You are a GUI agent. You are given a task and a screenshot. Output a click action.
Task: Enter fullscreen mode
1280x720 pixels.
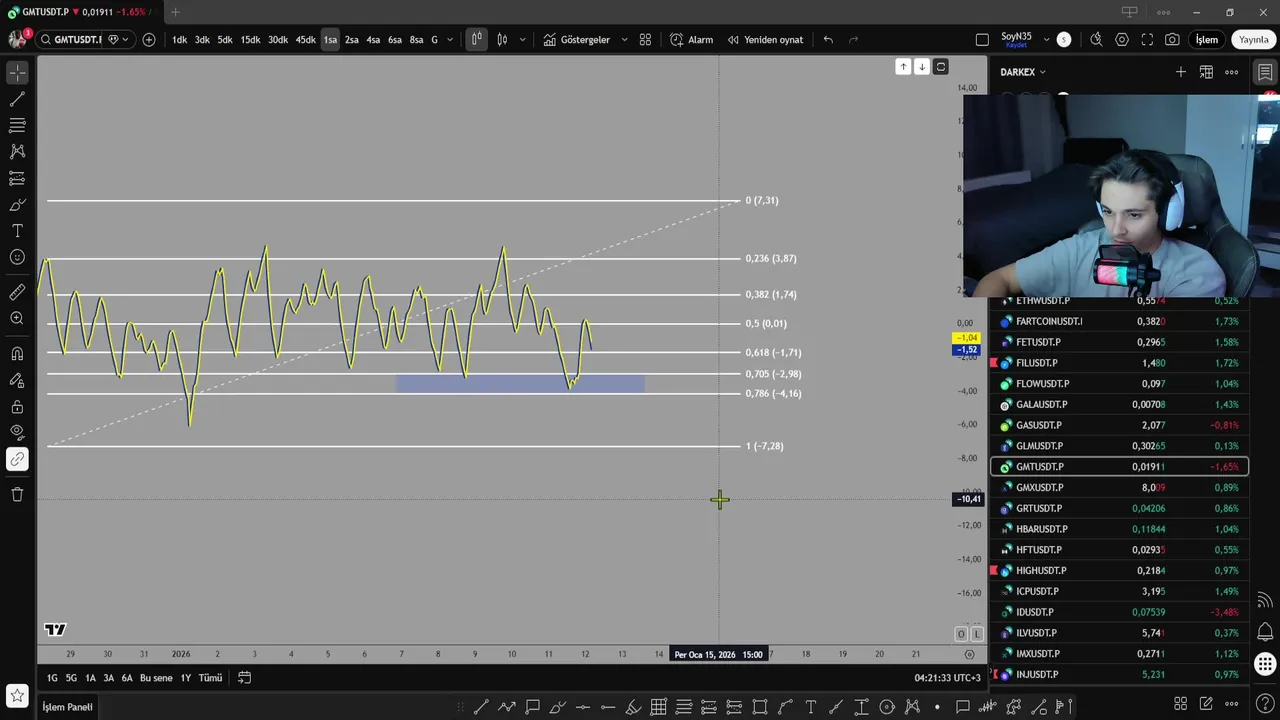pos(1147,40)
